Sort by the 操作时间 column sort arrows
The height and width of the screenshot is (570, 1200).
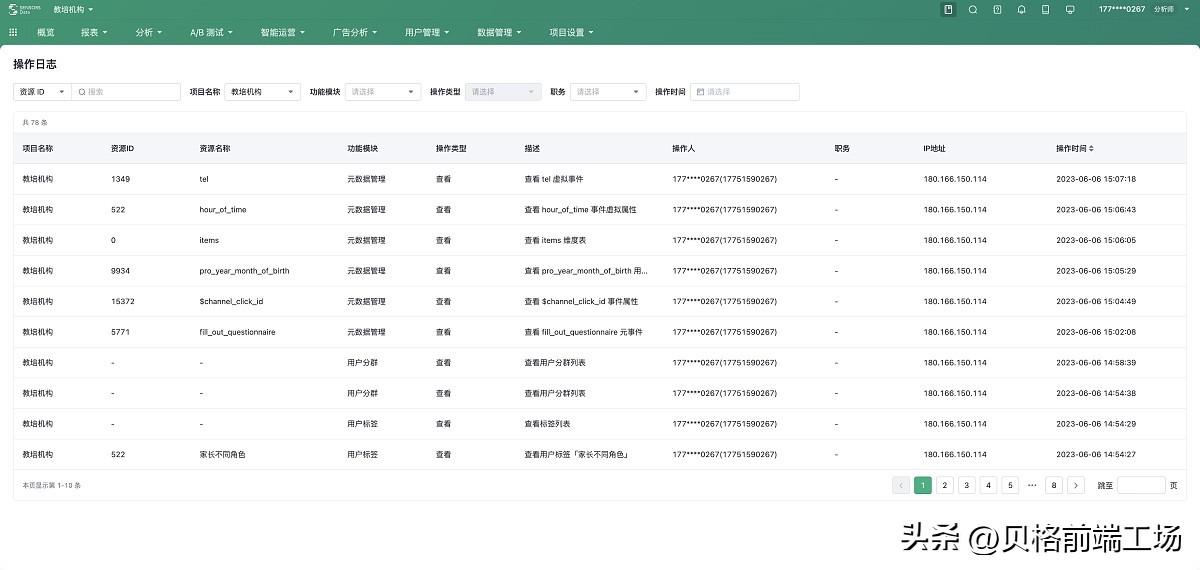(1091, 148)
